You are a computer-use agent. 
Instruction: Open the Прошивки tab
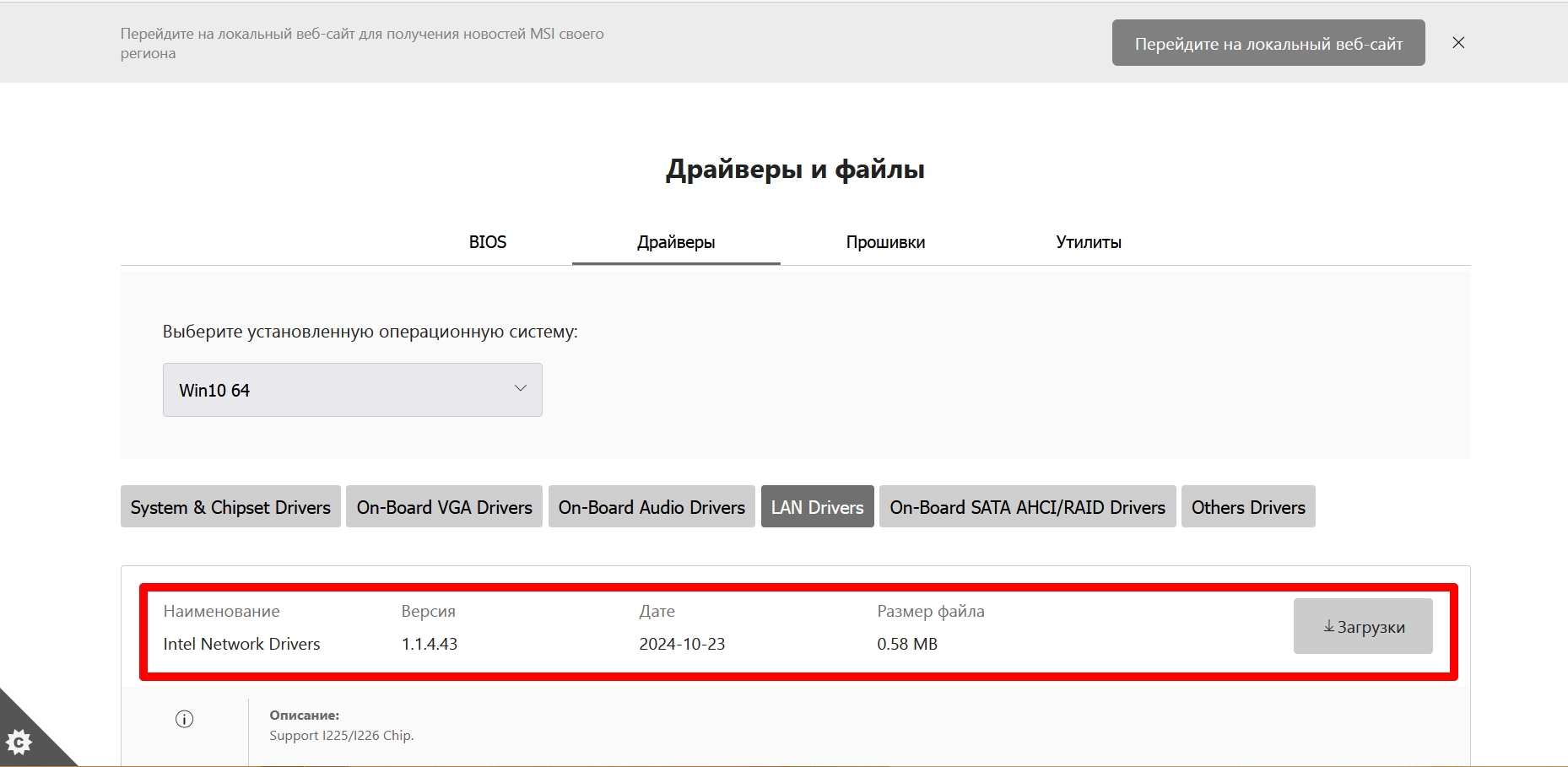click(x=885, y=242)
